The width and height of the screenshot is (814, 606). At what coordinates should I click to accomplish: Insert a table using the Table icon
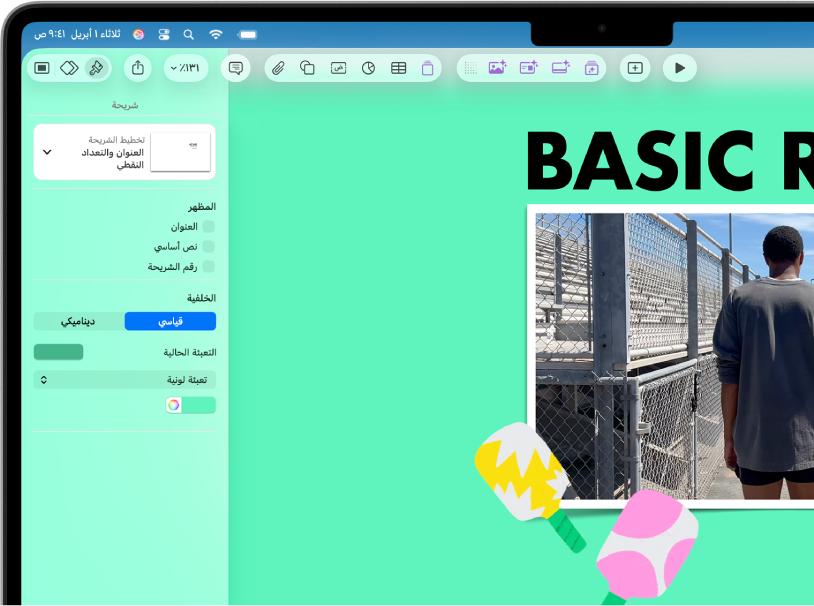pyautogui.click(x=399, y=68)
